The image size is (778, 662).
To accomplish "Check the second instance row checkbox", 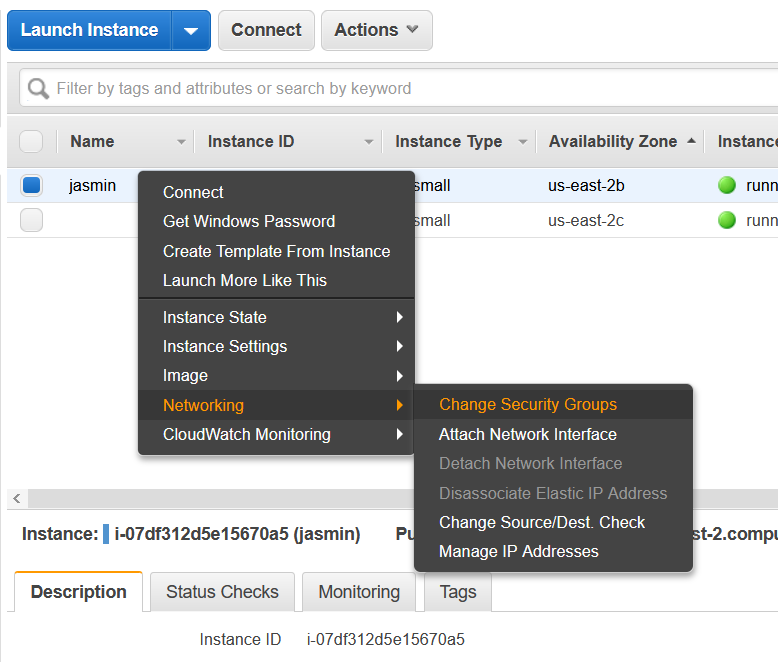I will 32,220.
